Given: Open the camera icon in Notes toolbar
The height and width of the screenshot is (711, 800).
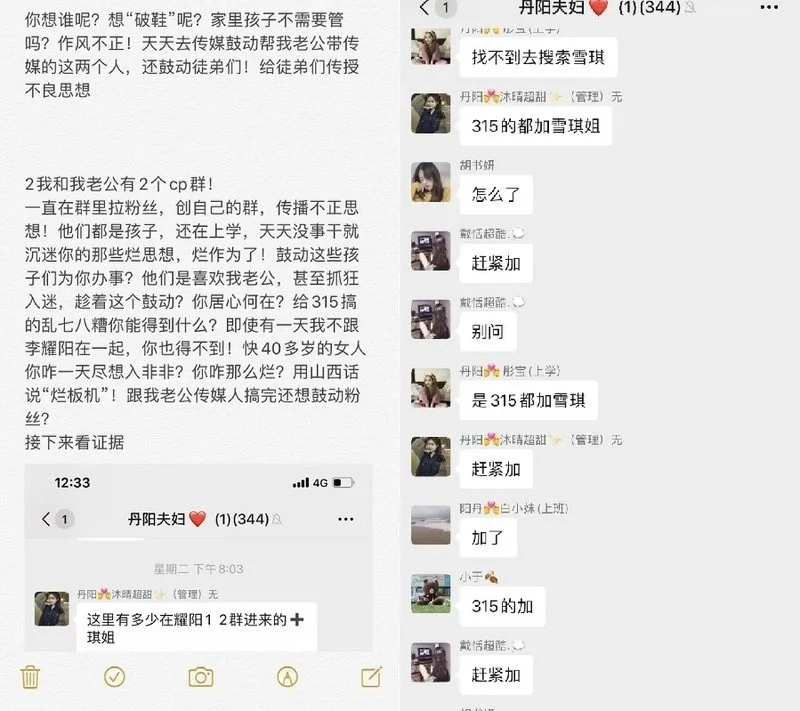Looking at the screenshot, I should pyautogui.click(x=201, y=677).
